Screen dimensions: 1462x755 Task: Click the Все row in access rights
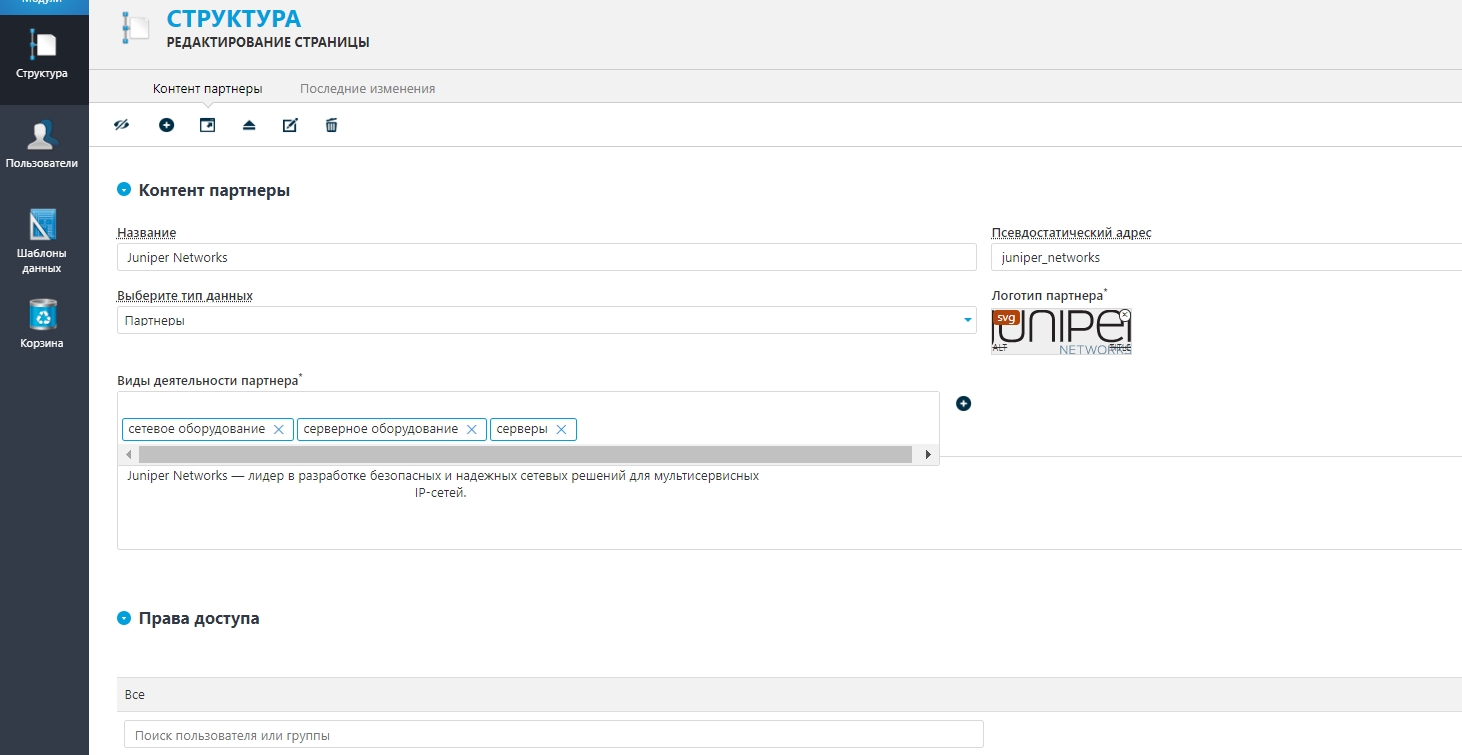(790, 694)
